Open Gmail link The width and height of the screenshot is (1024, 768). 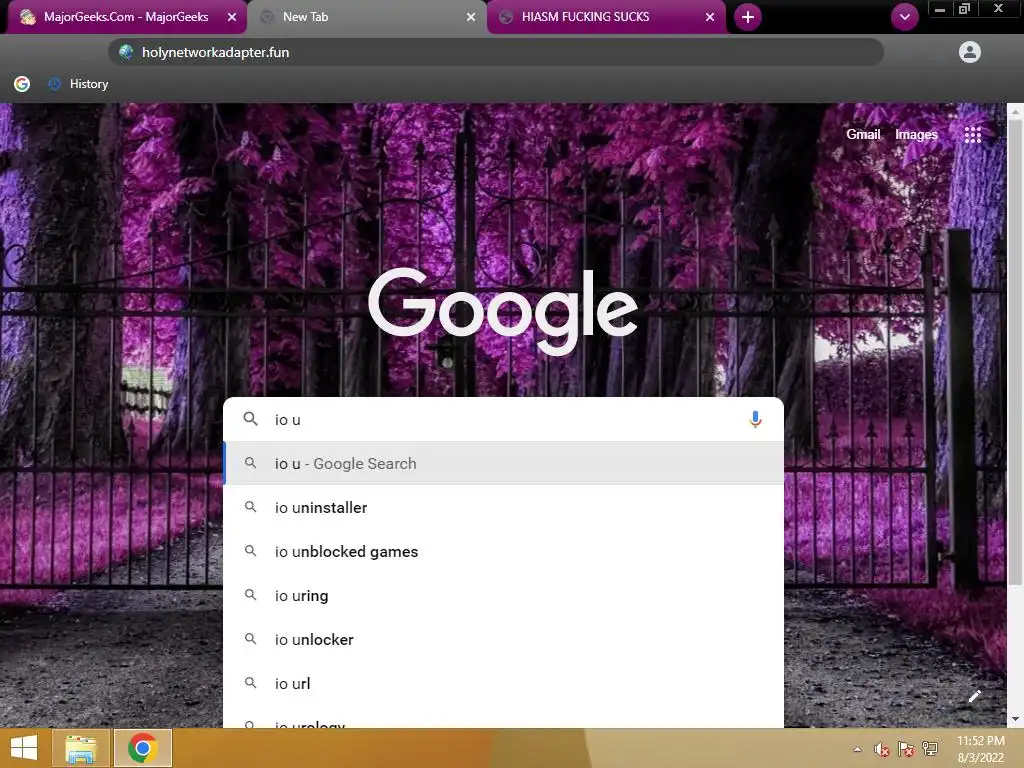[x=863, y=135]
